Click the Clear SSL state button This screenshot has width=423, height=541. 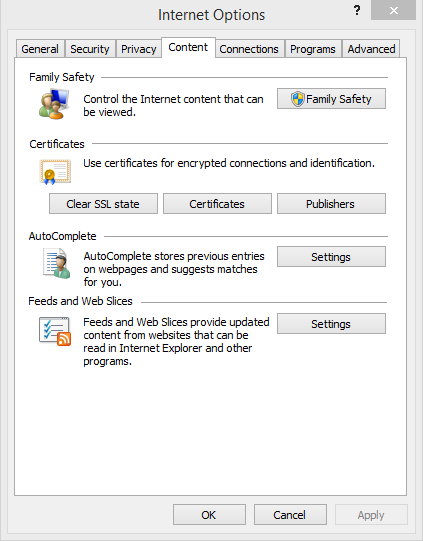click(x=103, y=204)
